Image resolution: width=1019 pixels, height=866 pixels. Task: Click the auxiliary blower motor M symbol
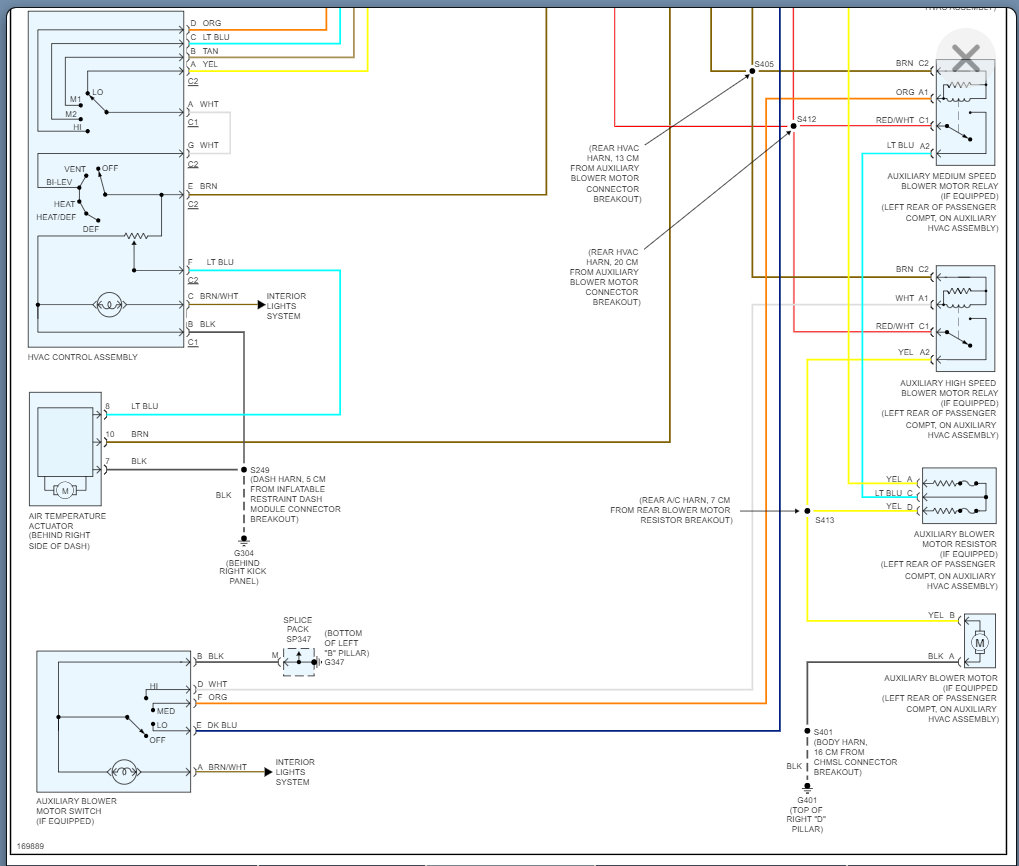[x=980, y=643]
